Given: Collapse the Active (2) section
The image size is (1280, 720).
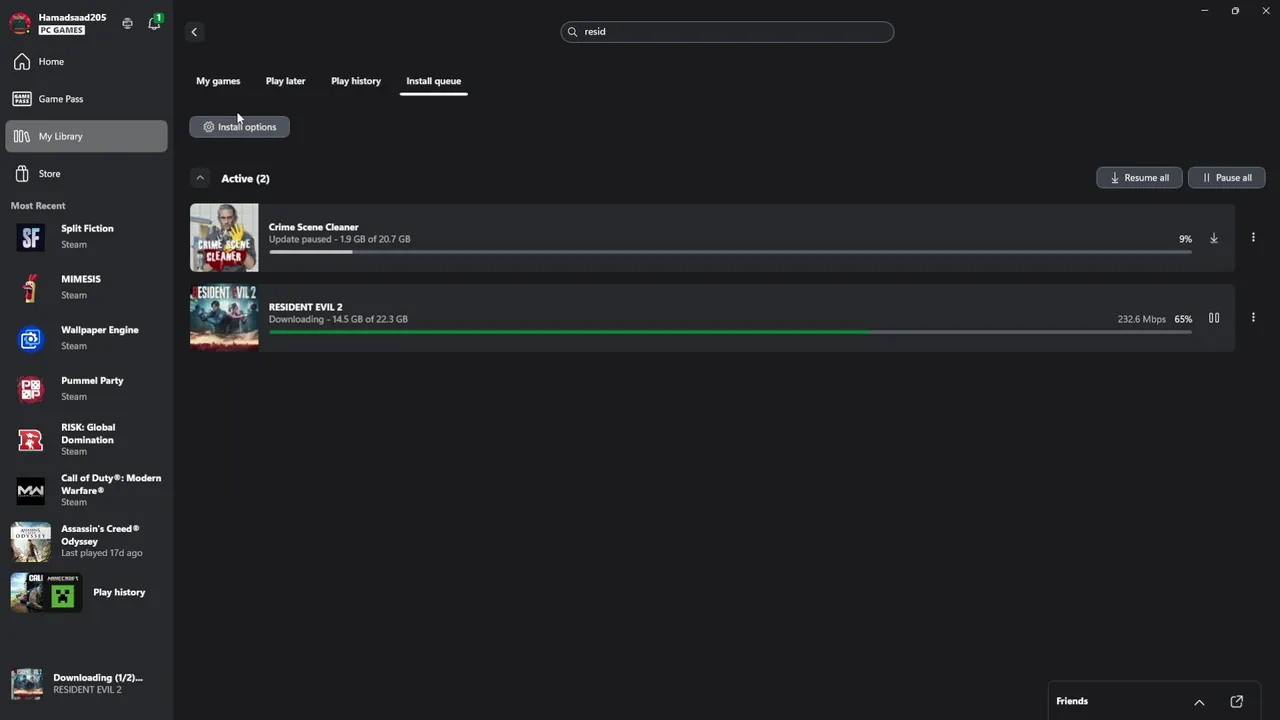Looking at the screenshot, I should point(200,178).
